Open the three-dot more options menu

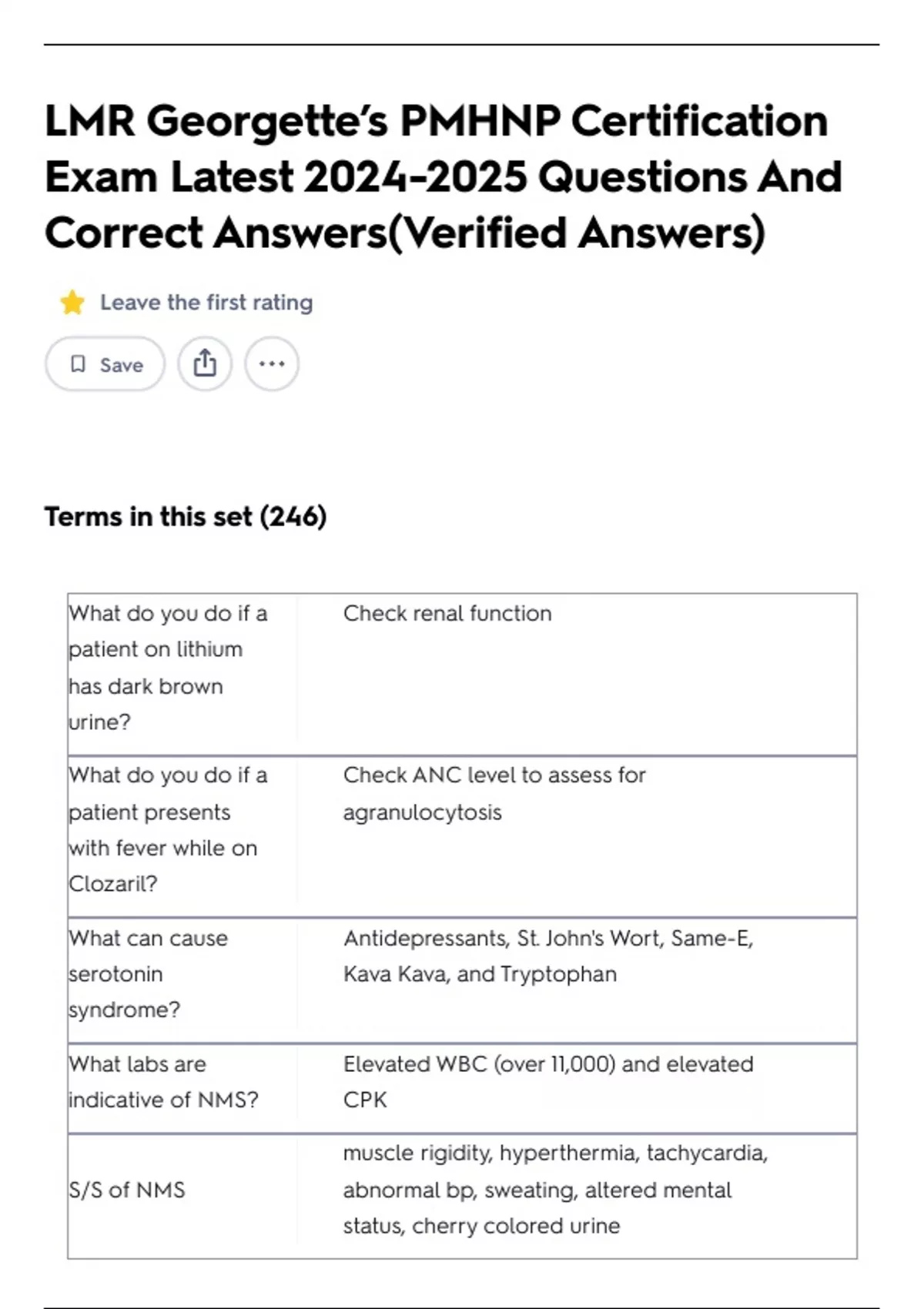tap(272, 363)
